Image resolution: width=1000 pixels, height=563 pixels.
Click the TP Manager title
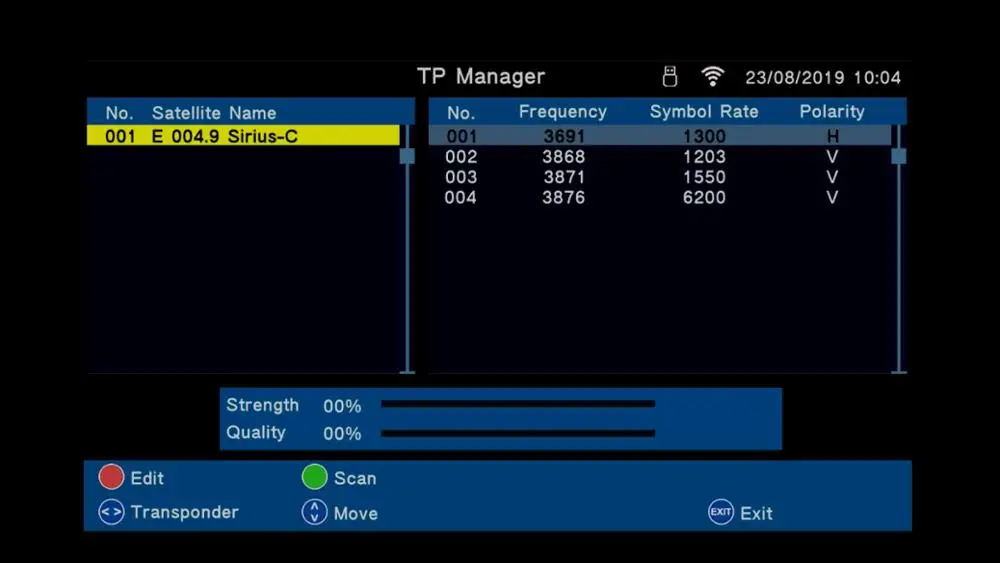click(481, 77)
